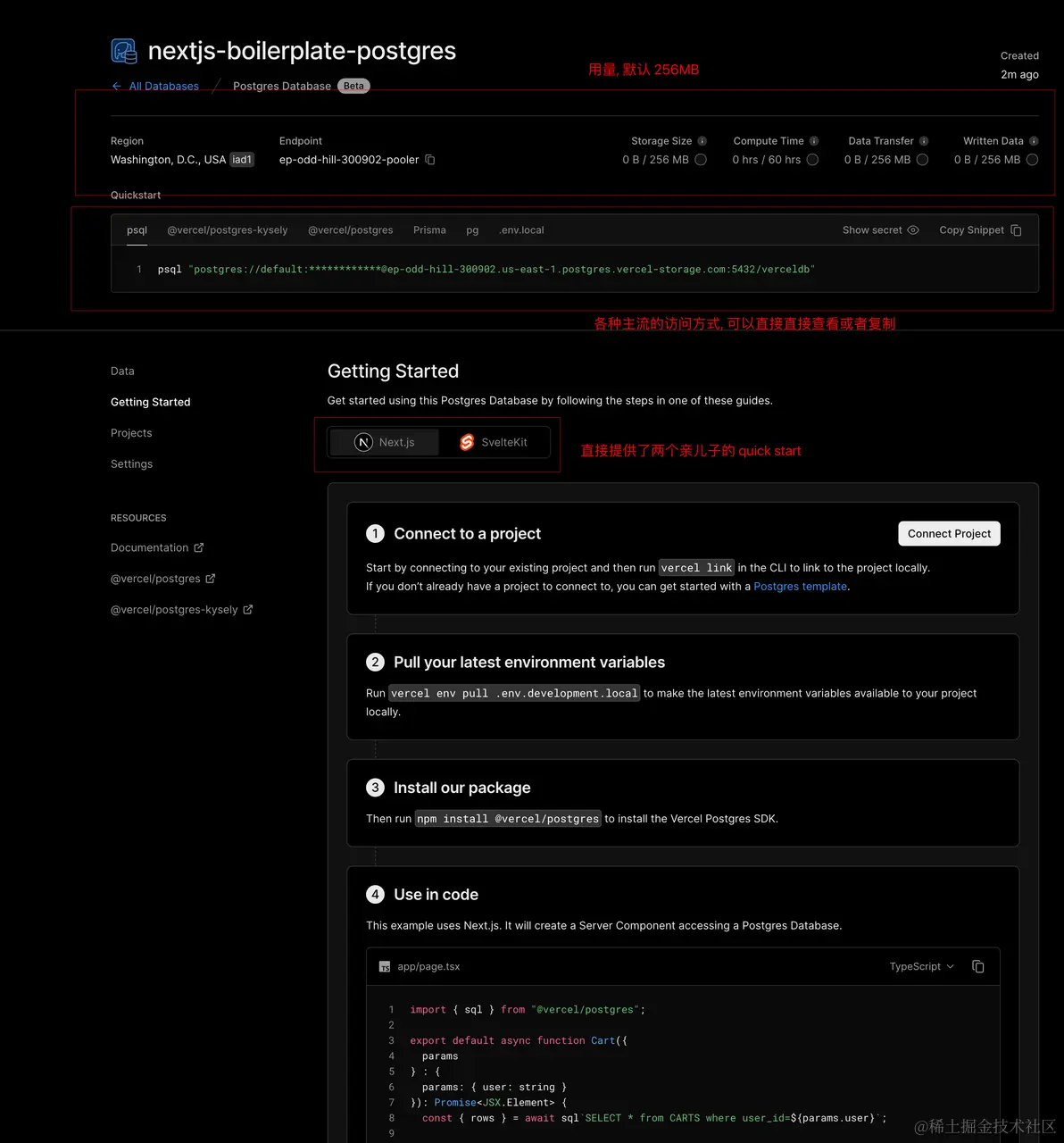Open the Postgres template link
Viewport: 1064px width, 1143px height.
801,587
